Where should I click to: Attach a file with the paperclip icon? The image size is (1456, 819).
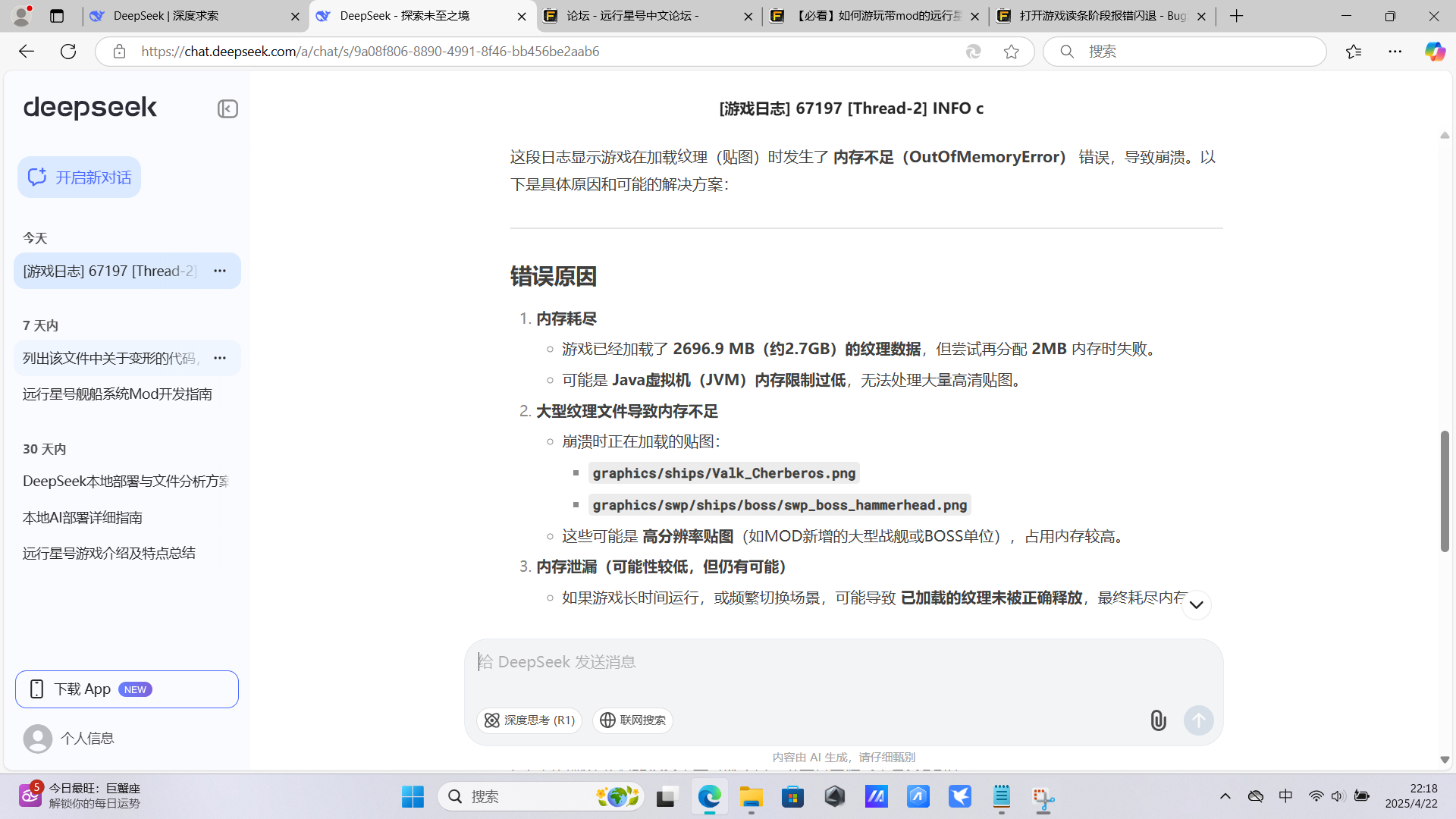point(1158,720)
